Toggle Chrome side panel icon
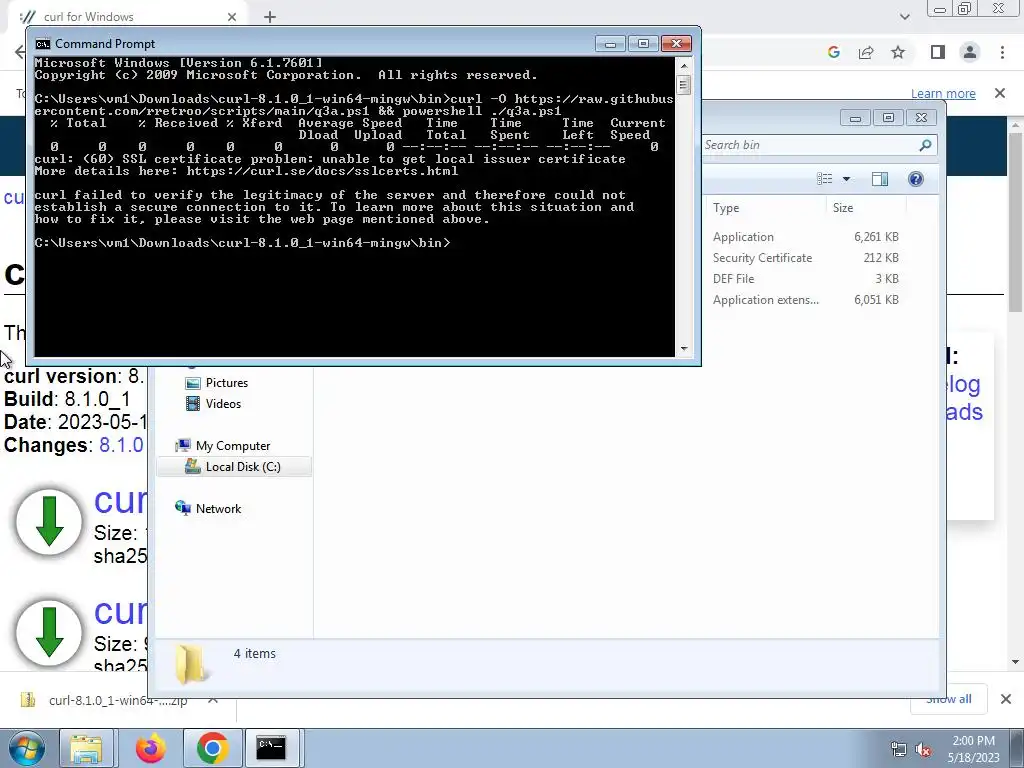This screenshot has height=768, width=1024. point(938,52)
